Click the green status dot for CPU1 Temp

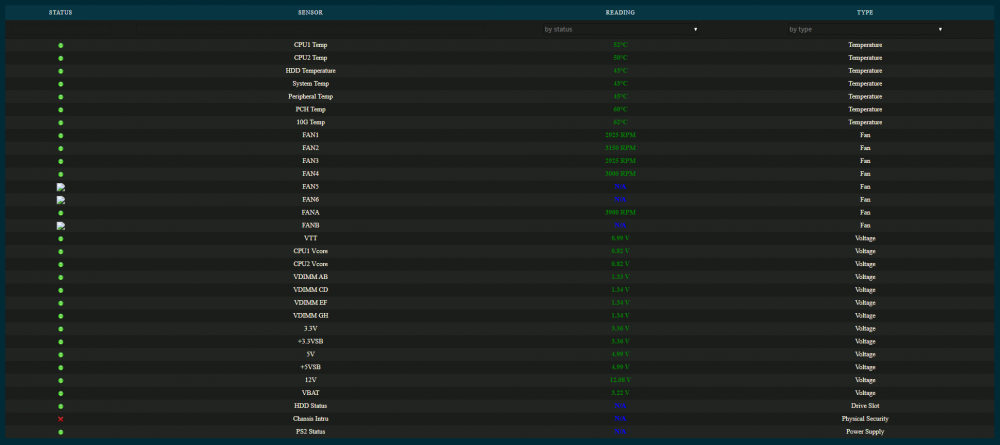coord(61,46)
